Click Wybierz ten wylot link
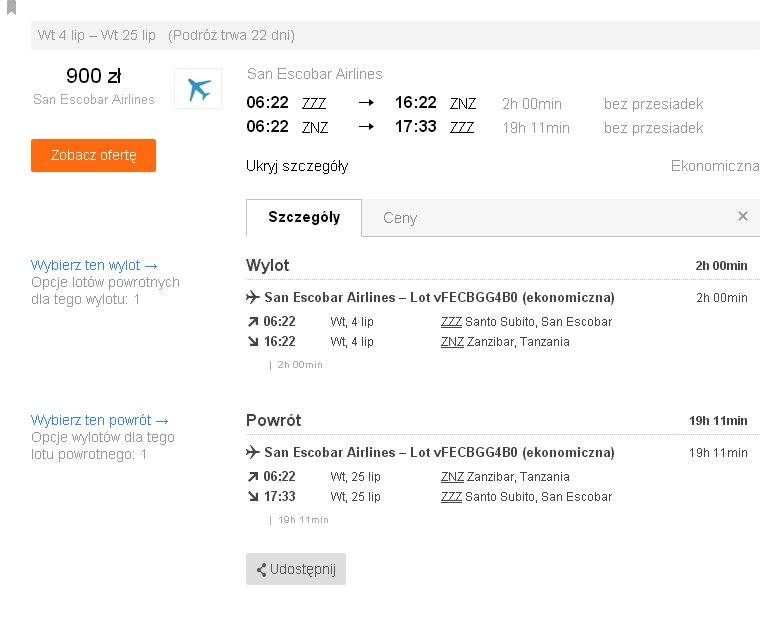772x624 pixels. click(x=94, y=265)
